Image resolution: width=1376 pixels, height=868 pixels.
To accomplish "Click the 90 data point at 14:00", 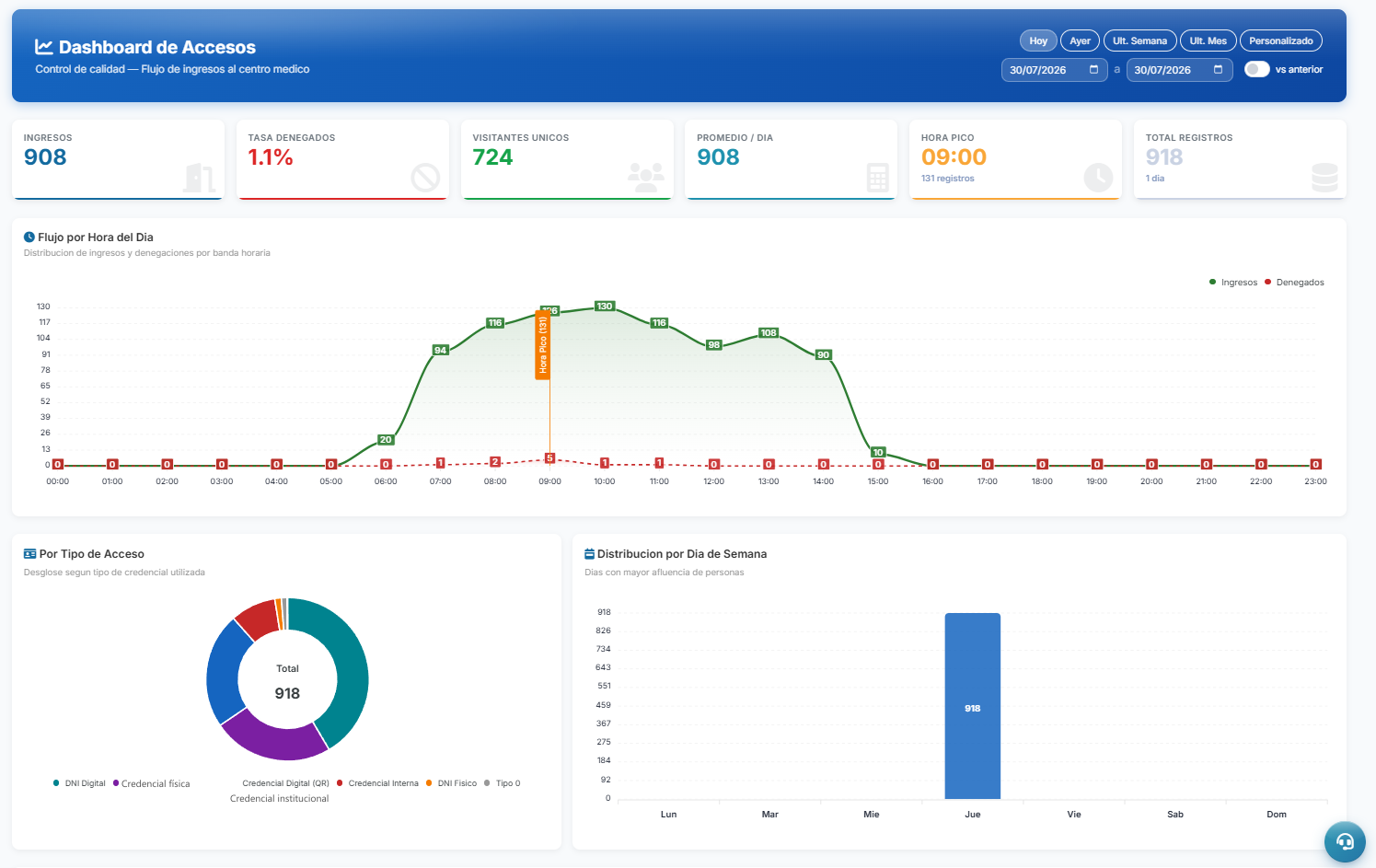I will tap(824, 354).
